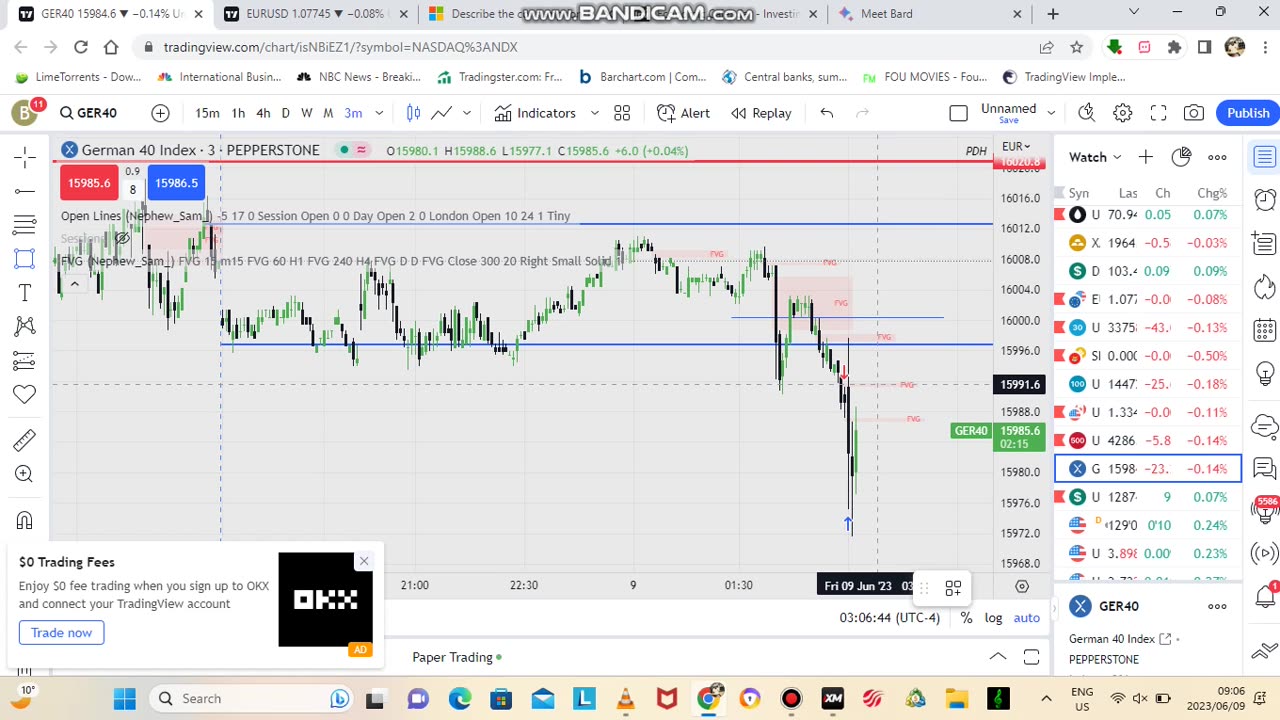Open the Indicators dialog
The image size is (1280, 720).
click(535, 113)
